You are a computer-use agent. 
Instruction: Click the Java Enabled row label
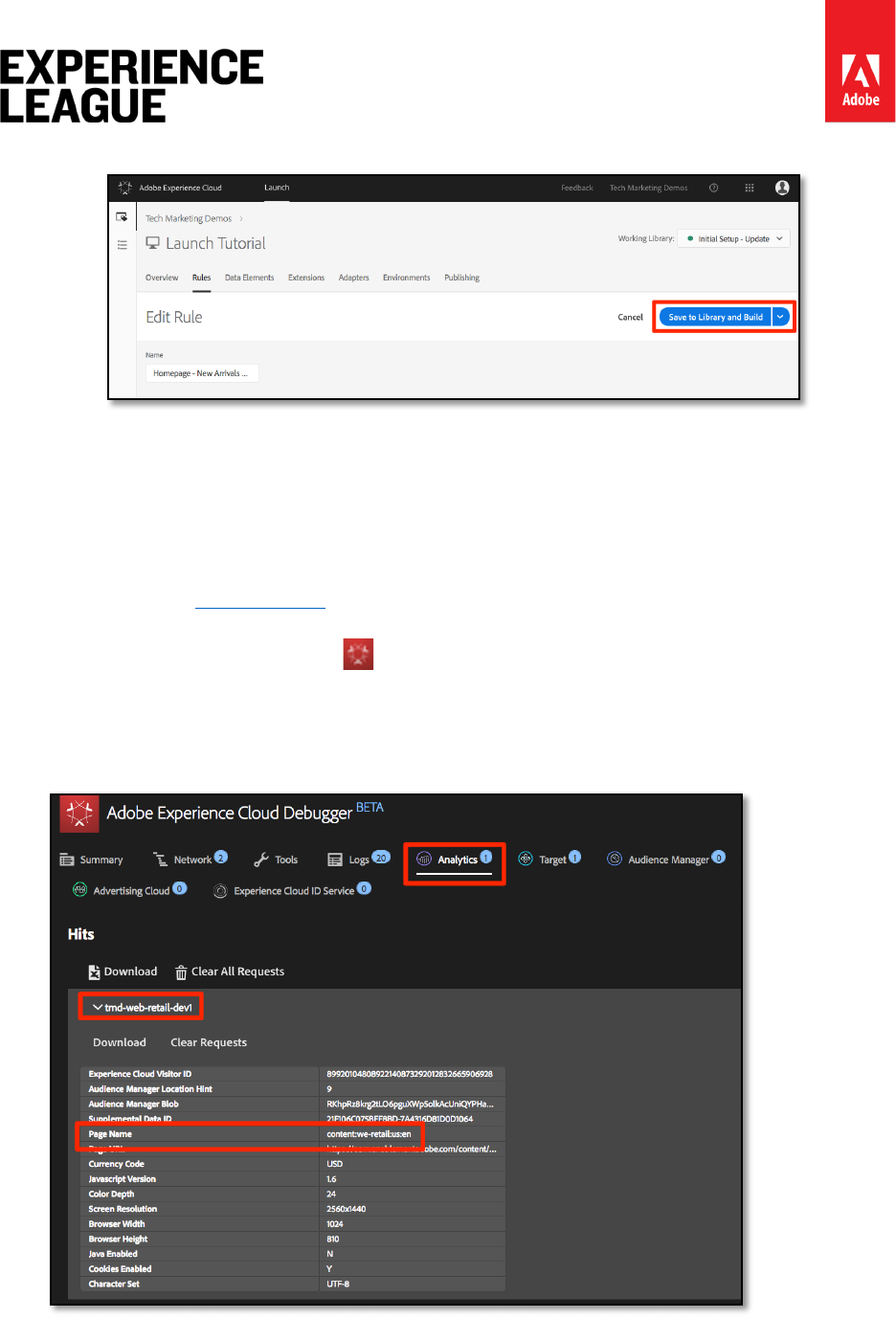pyautogui.click(x=113, y=1254)
